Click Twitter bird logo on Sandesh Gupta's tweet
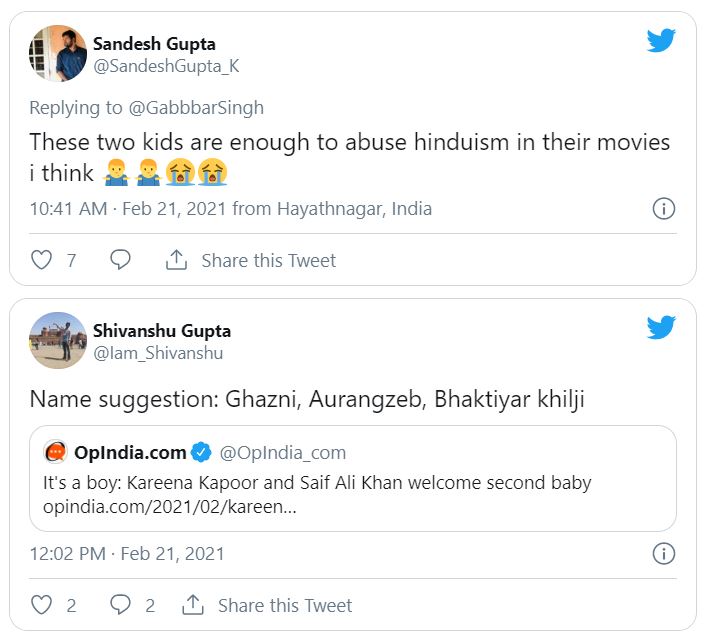Screen dimensions: 715x637 tap(661, 41)
